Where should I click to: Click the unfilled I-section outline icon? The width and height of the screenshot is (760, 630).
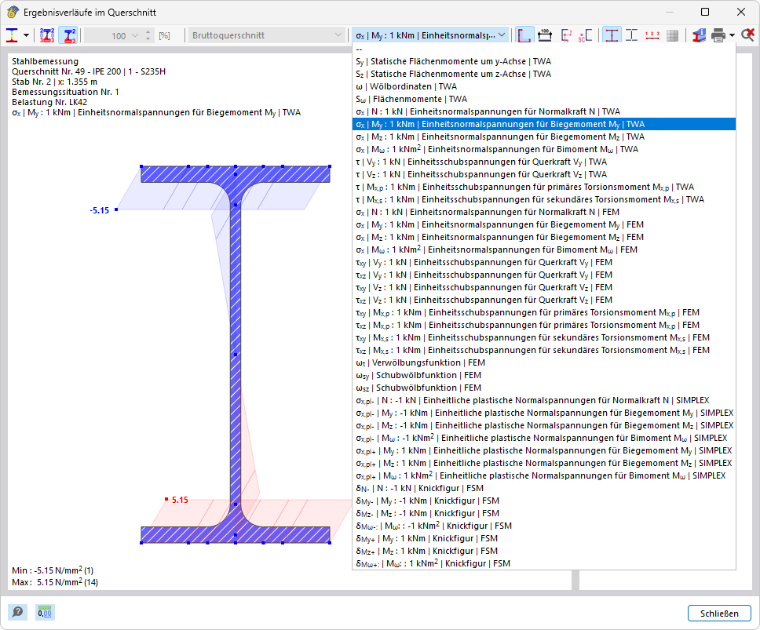(x=632, y=35)
